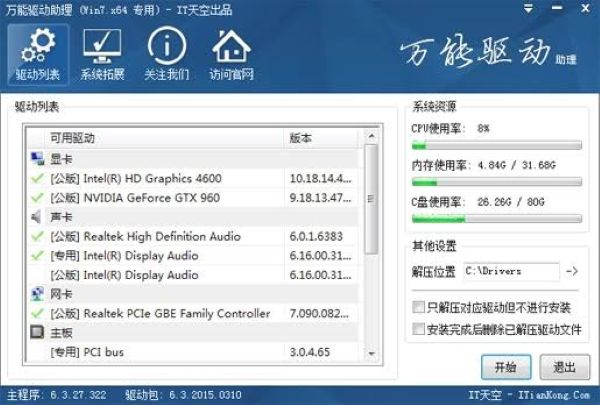Select the 主板 category row
Screen dimensions: 600x405
[194, 332]
